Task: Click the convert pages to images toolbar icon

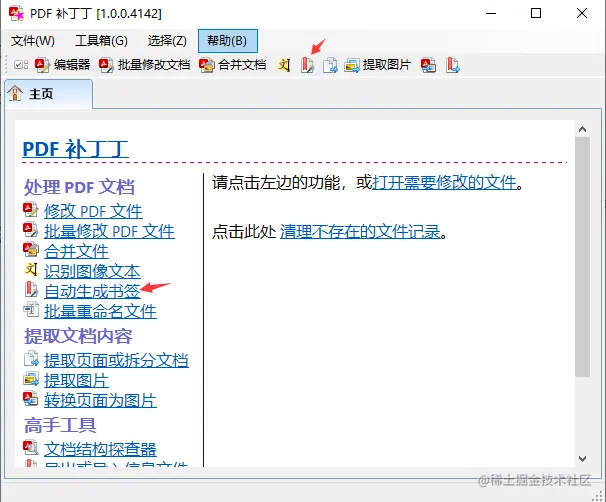Action: [428, 65]
